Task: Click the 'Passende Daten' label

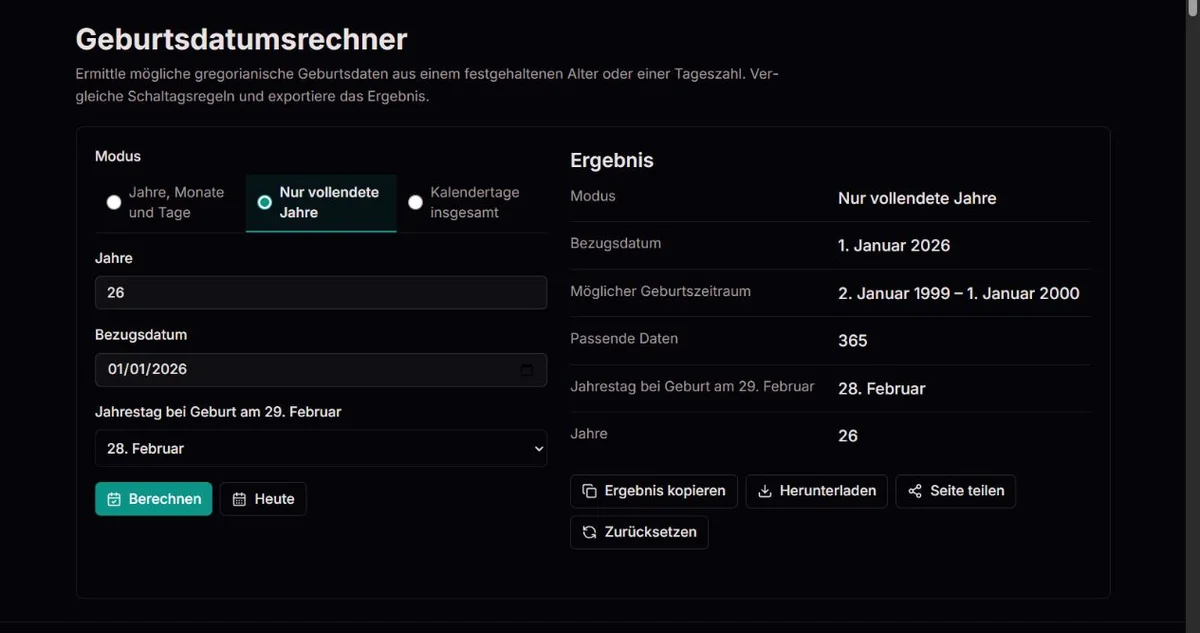Action: pos(624,339)
